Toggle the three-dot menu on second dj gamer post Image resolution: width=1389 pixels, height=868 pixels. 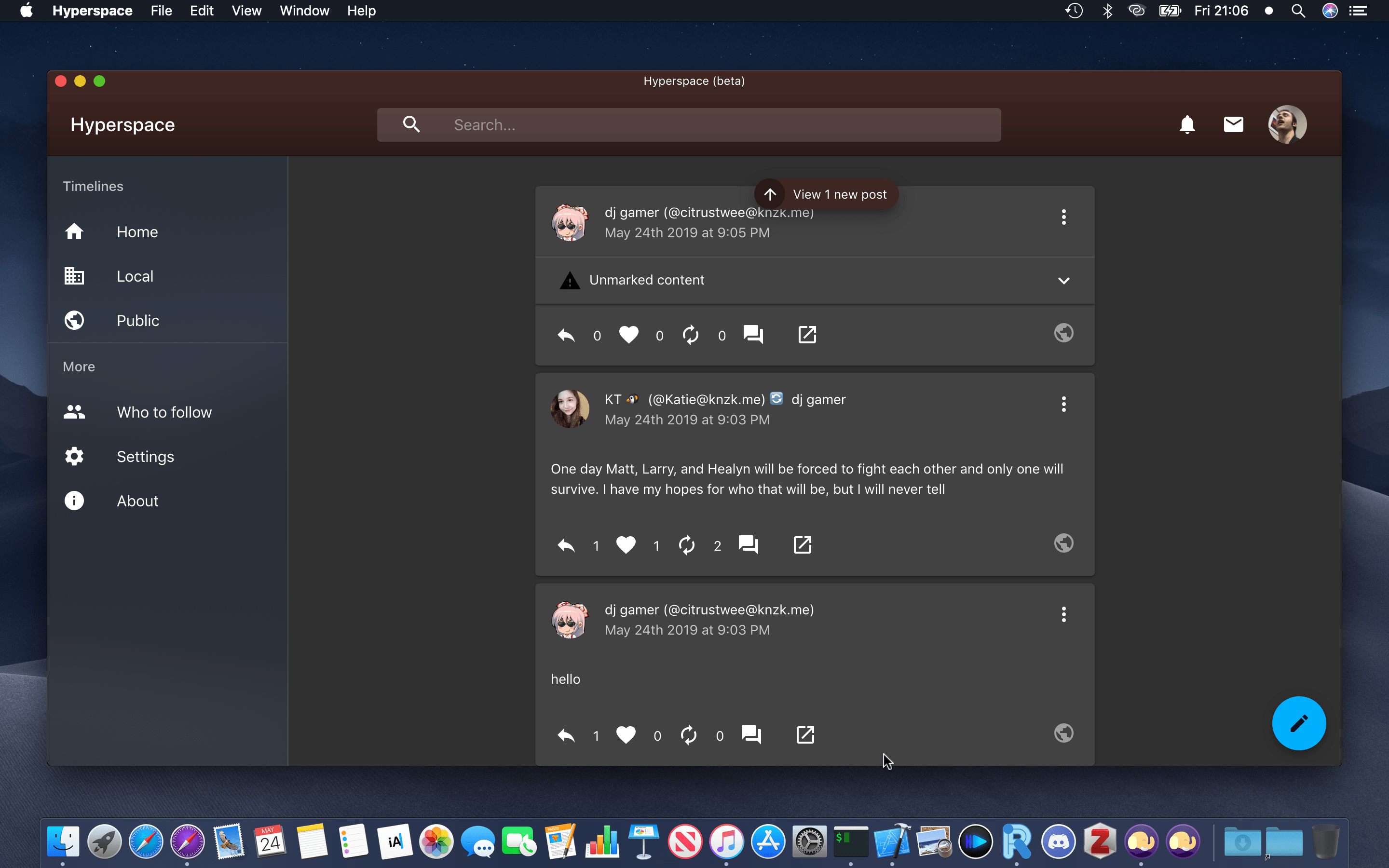coord(1063,614)
